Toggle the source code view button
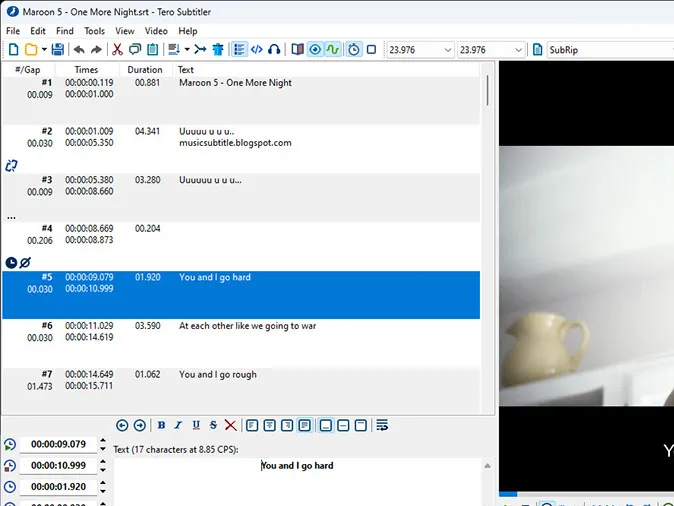The width and height of the screenshot is (674, 506). click(256, 49)
